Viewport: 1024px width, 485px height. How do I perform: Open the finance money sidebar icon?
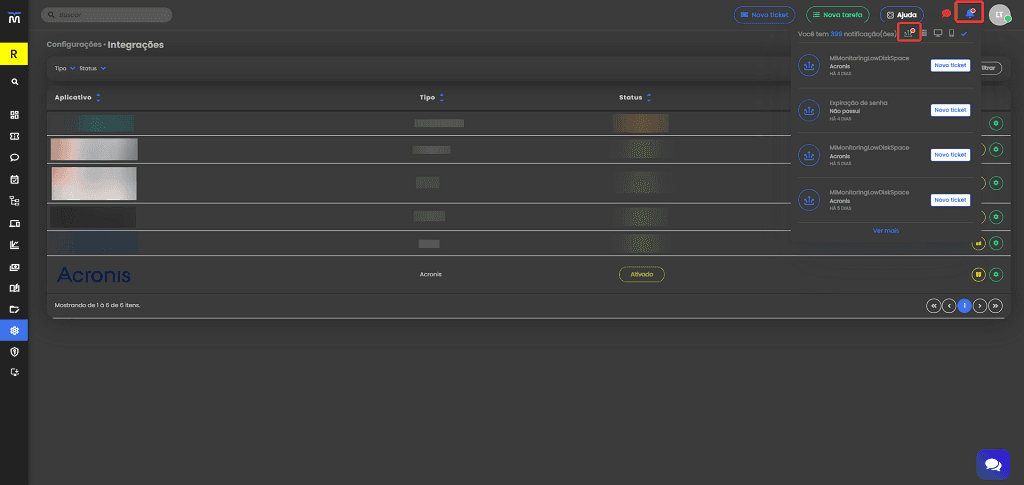click(x=14, y=267)
